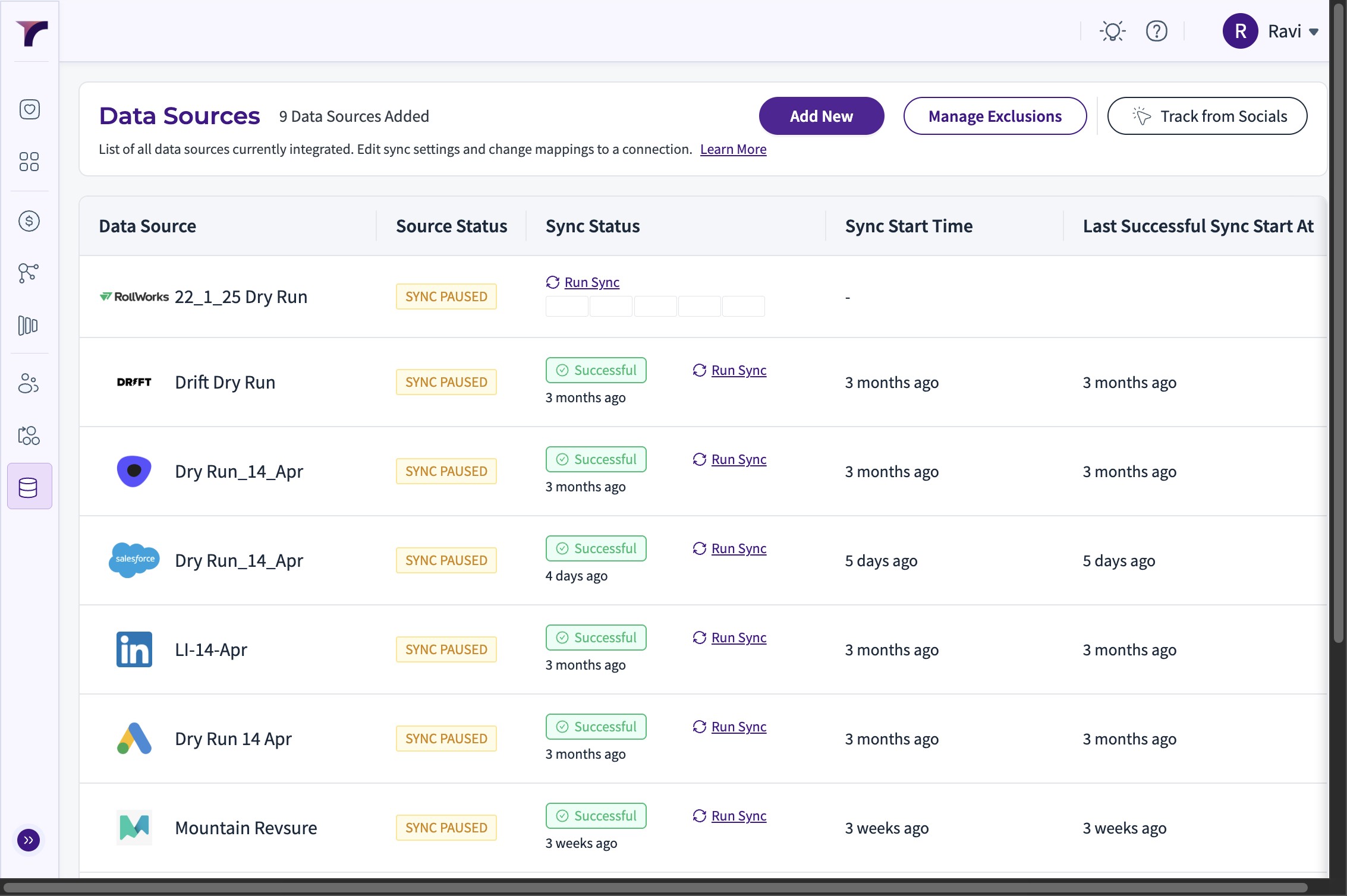Click the Data Source column header
The width and height of the screenshot is (1347, 896).
click(x=147, y=226)
